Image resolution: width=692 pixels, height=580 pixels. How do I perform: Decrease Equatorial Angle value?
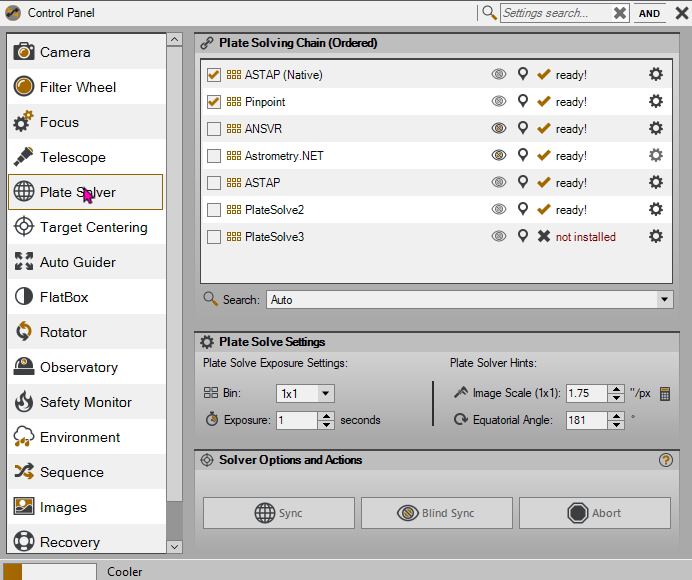point(616,424)
